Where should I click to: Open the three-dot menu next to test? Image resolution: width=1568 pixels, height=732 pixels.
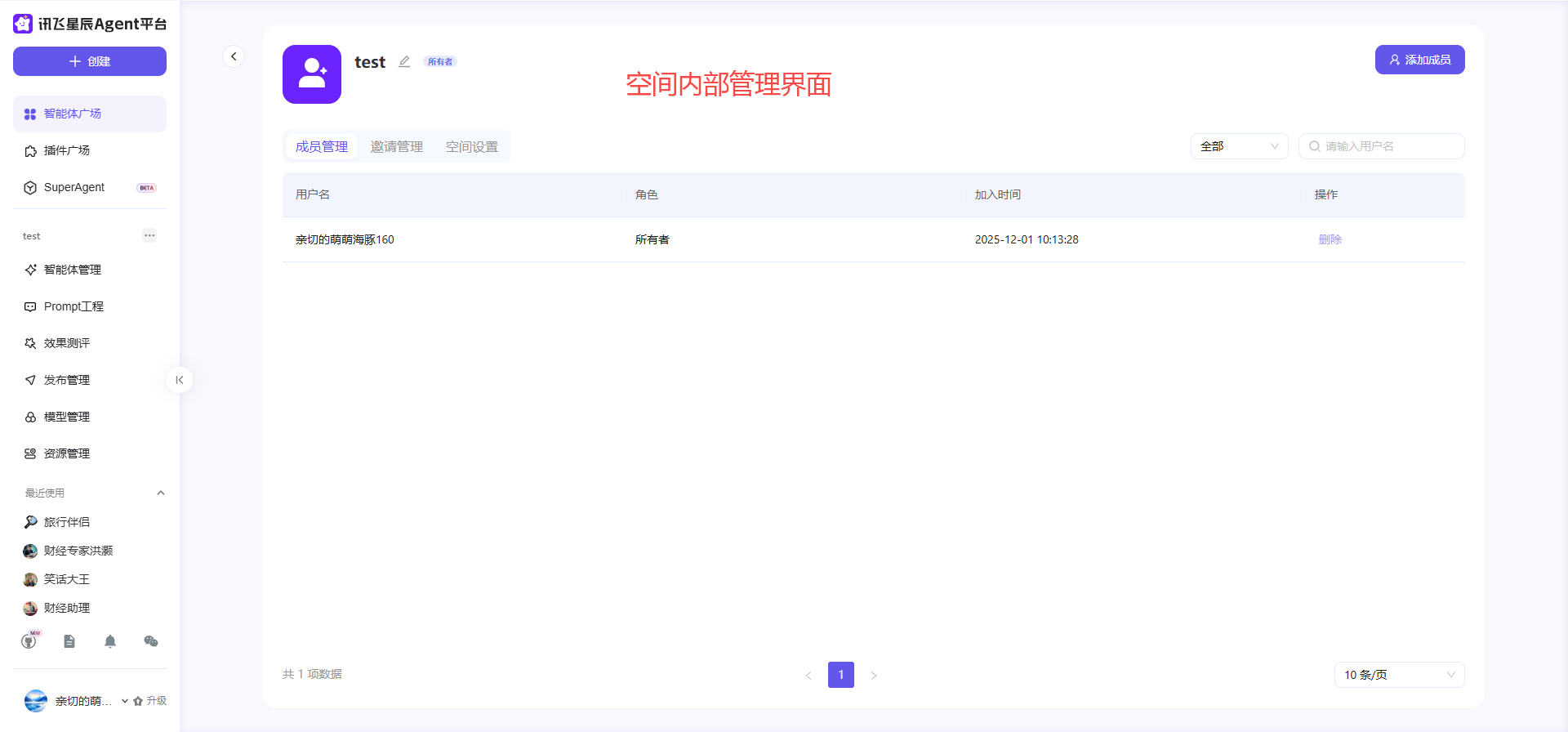point(149,236)
